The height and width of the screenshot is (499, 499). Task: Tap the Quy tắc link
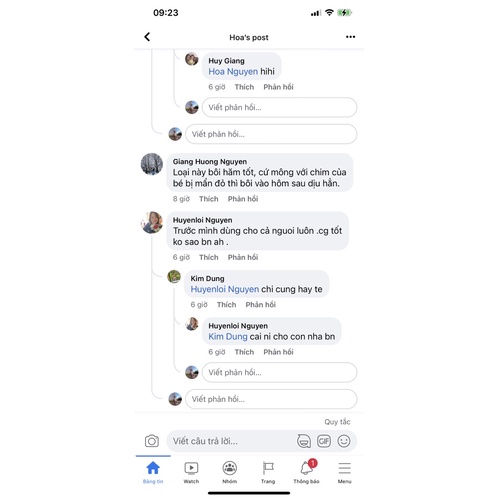pos(337,422)
